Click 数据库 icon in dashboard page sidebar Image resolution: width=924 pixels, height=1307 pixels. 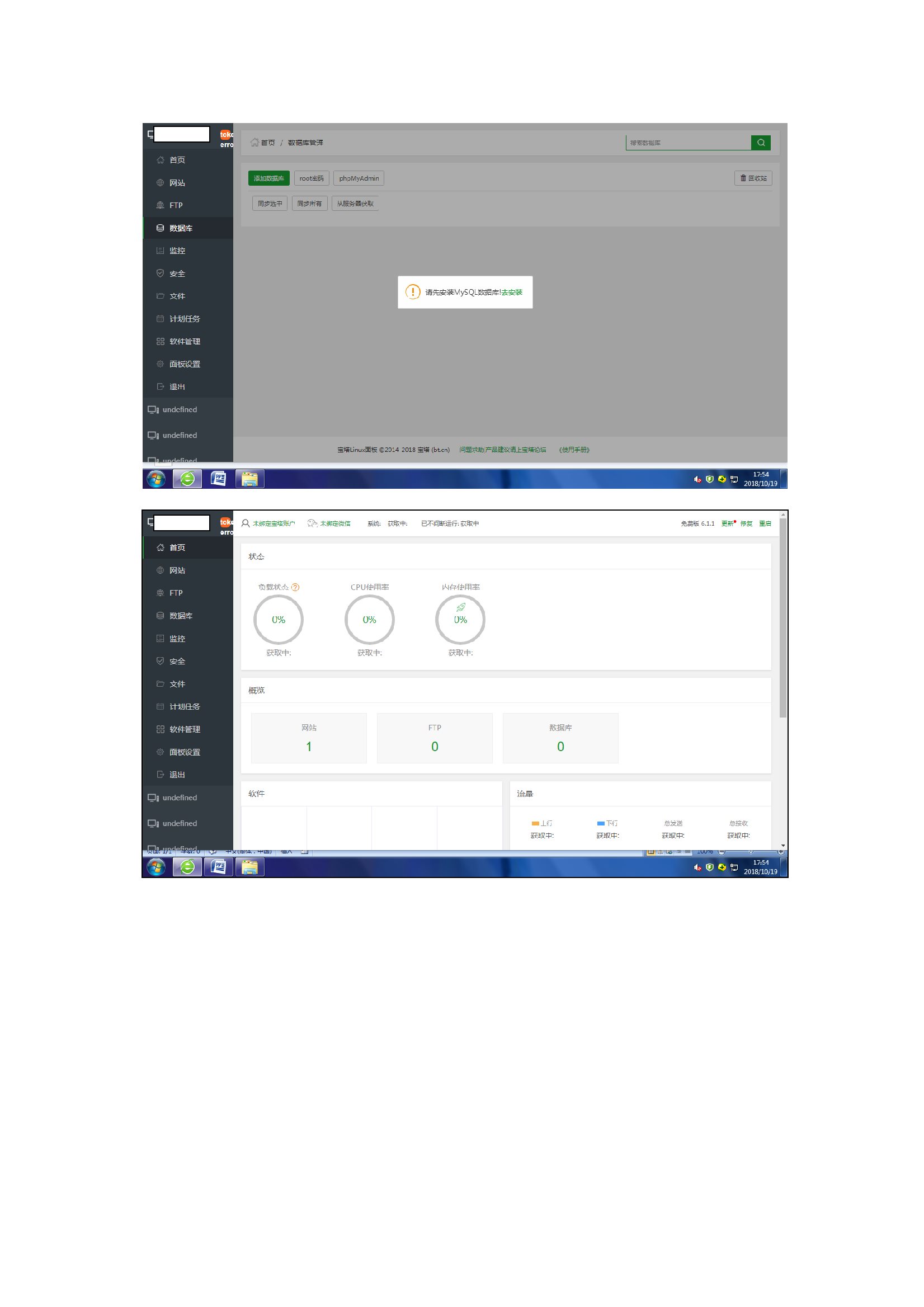pyautogui.click(x=160, y=615)
